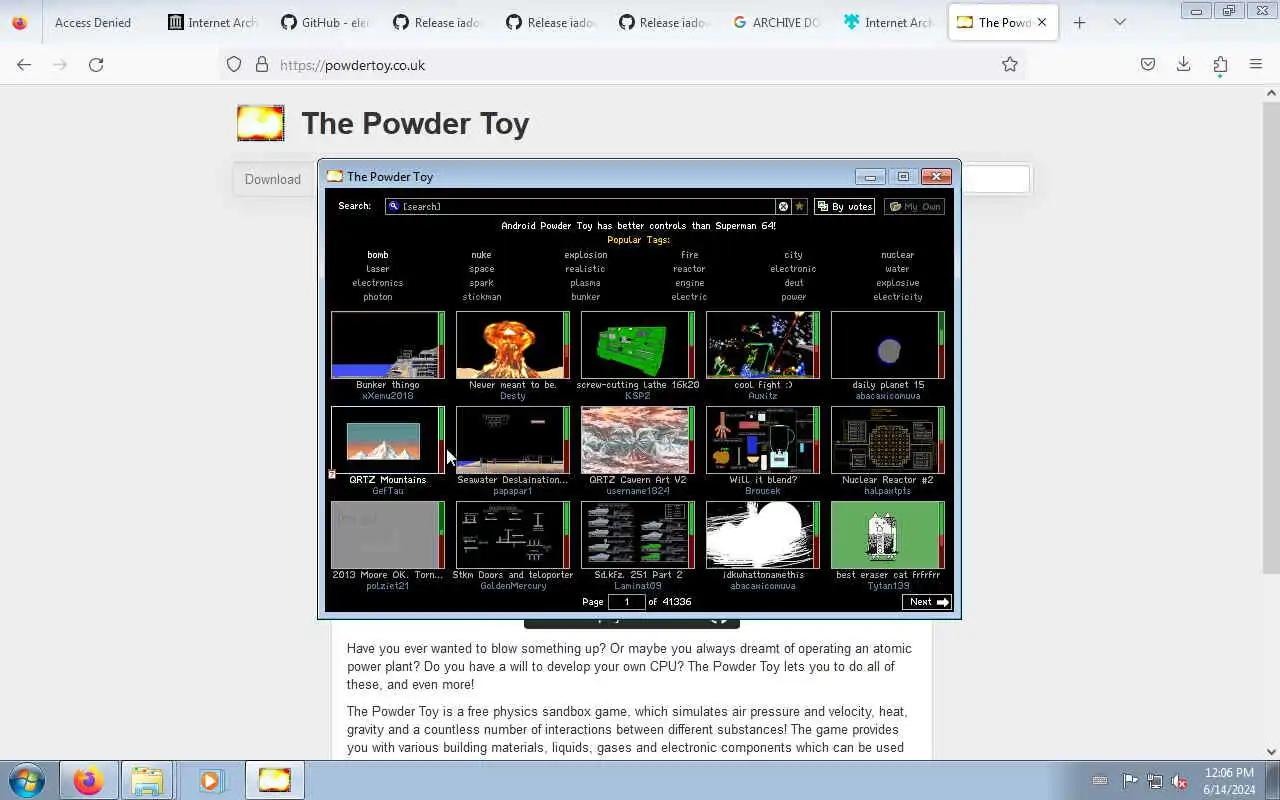Open Windows Explorer from the taskbar
1280x800 pixels.
147,780
